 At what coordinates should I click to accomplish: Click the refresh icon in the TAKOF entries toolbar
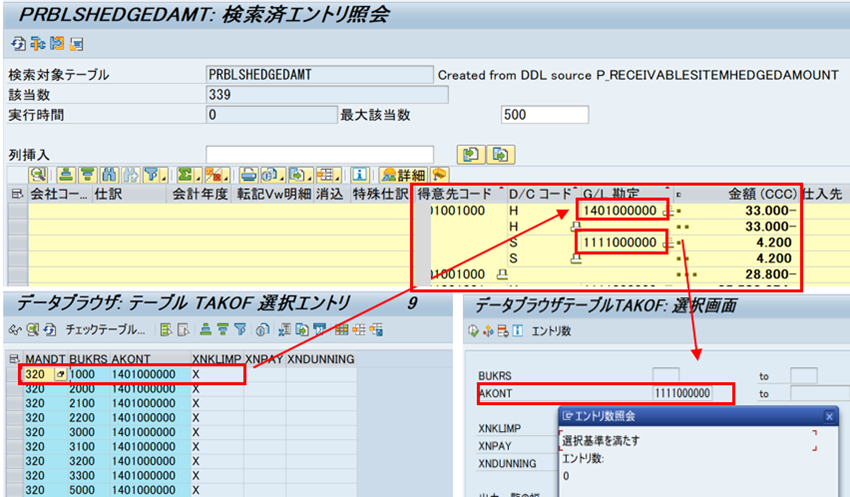click(50, 330)
